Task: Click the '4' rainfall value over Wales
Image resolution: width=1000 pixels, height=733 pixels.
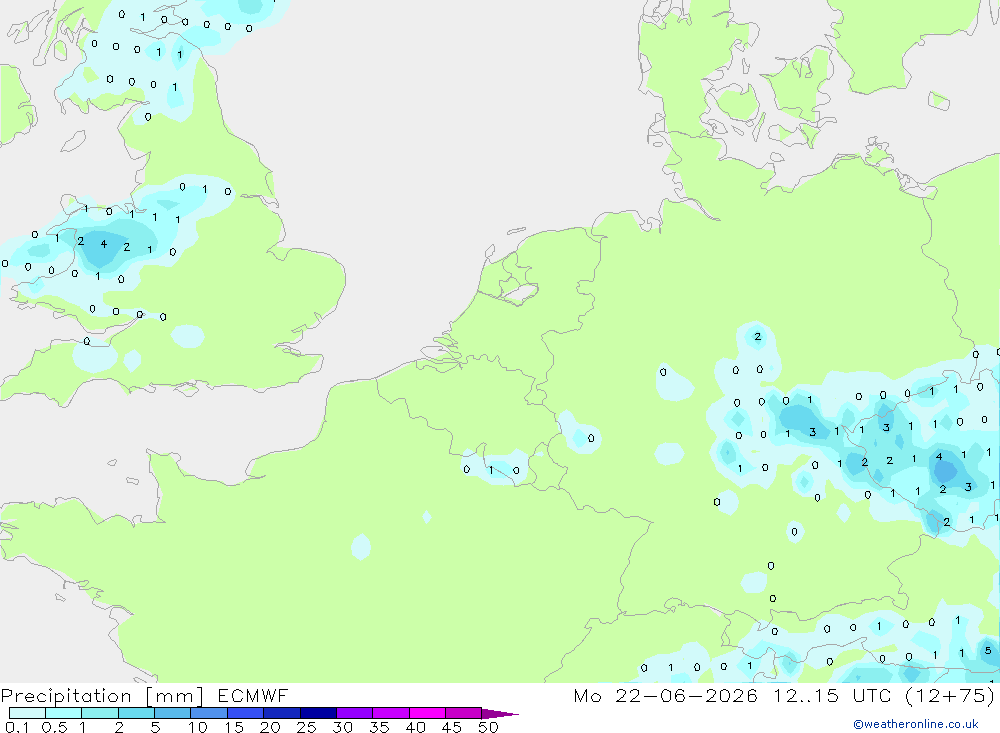Action: (x=103, y=244)
